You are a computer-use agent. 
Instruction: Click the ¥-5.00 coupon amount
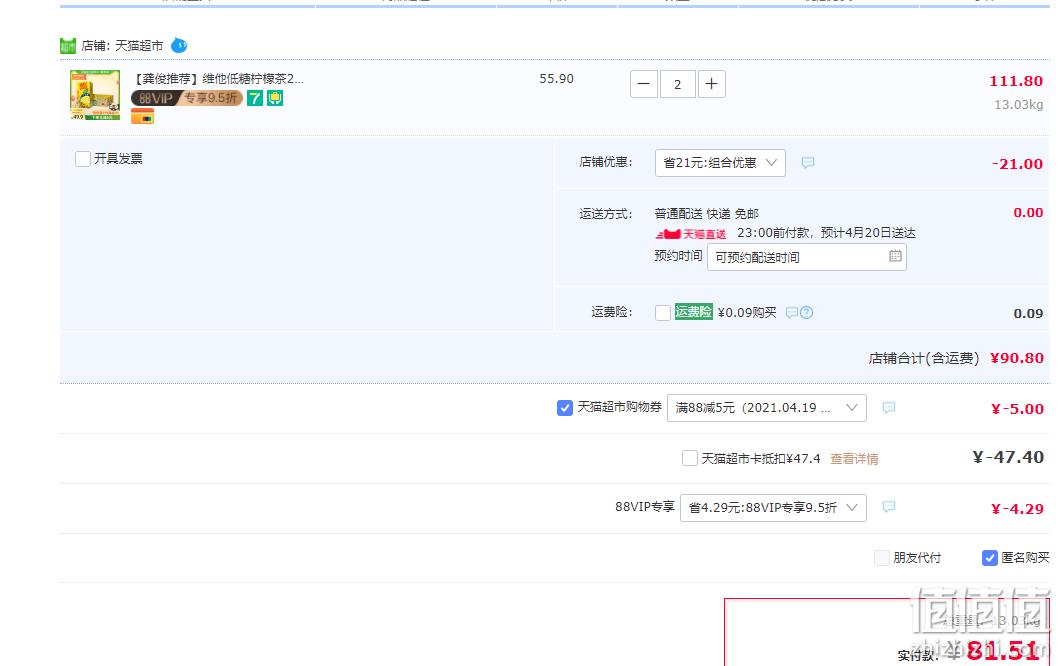(1017, 409)
